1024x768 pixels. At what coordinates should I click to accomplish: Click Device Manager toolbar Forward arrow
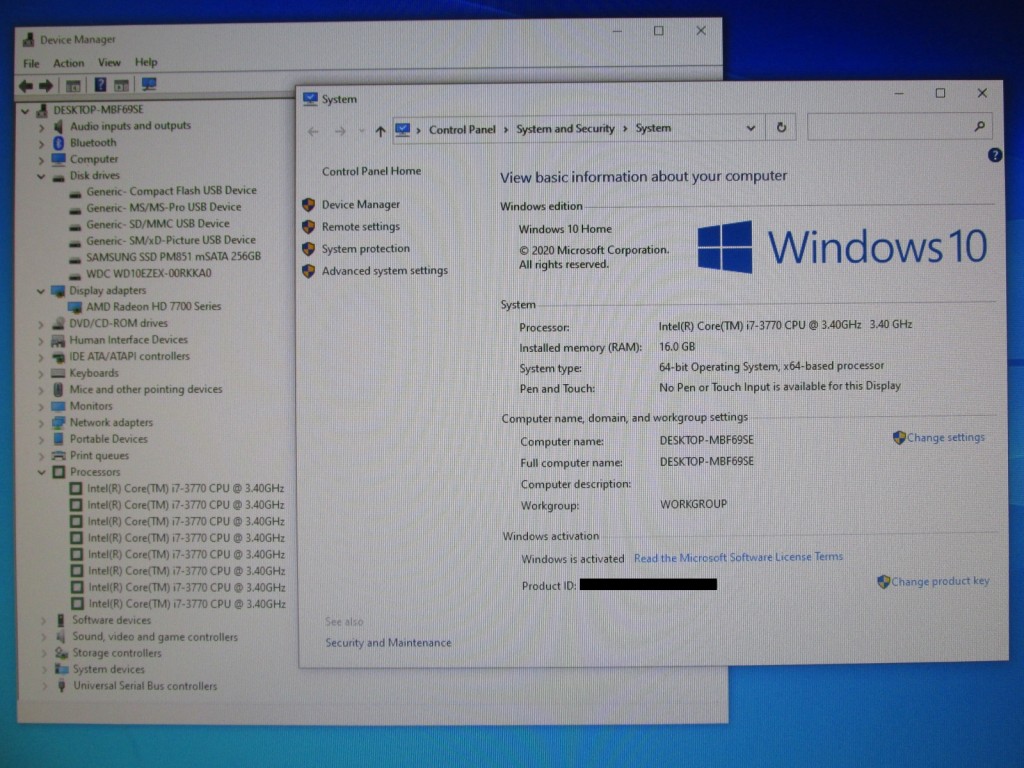click(46, 86)
